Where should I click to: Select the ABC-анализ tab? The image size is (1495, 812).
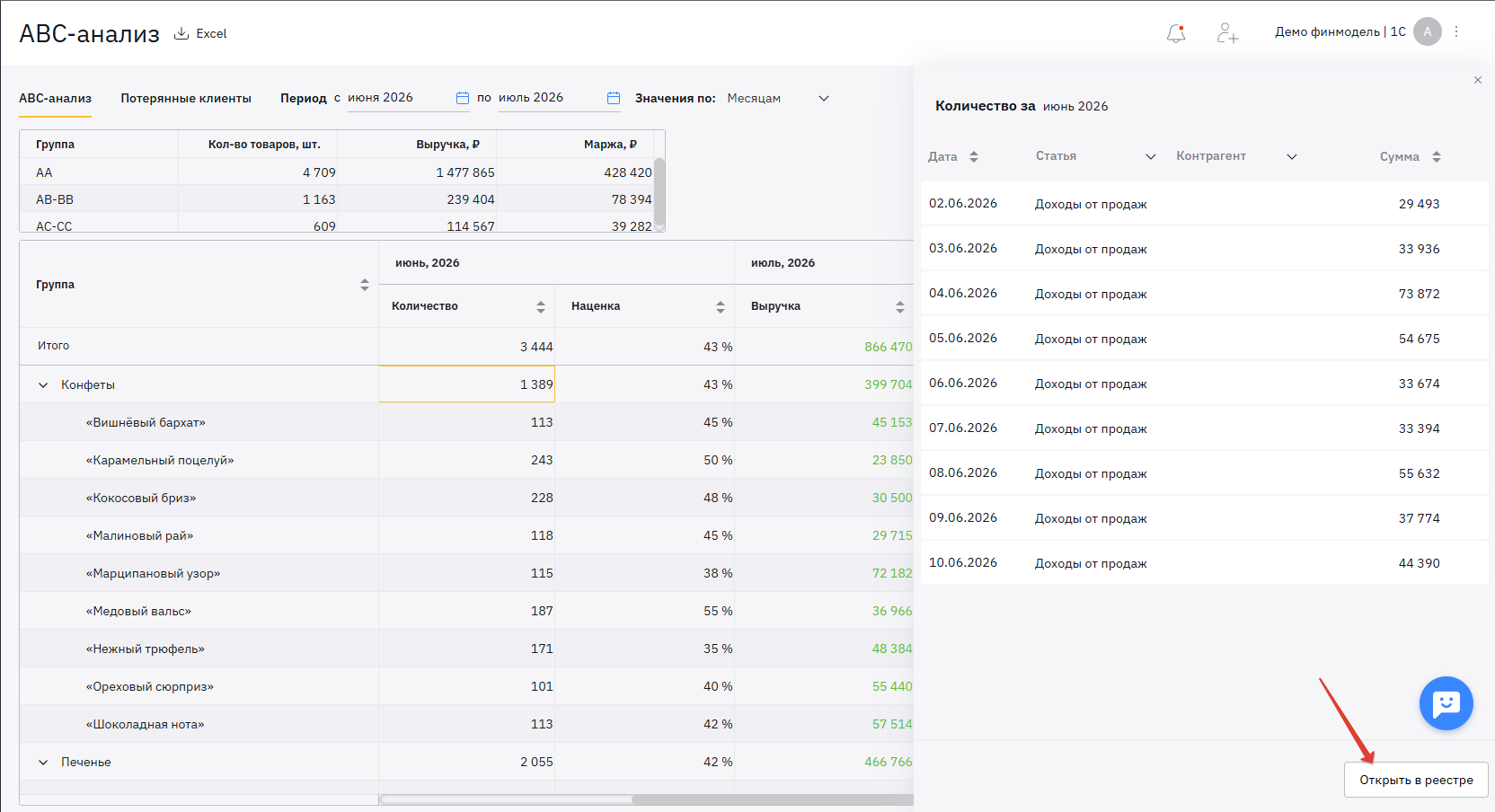[x=56, y=98]
